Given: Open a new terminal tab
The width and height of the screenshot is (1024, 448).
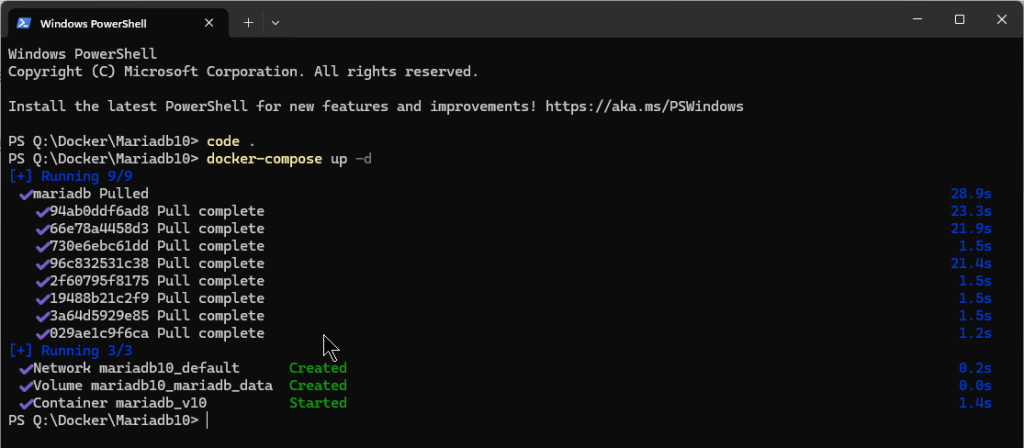Looking at the screenshot, I should tap(248, 22).
